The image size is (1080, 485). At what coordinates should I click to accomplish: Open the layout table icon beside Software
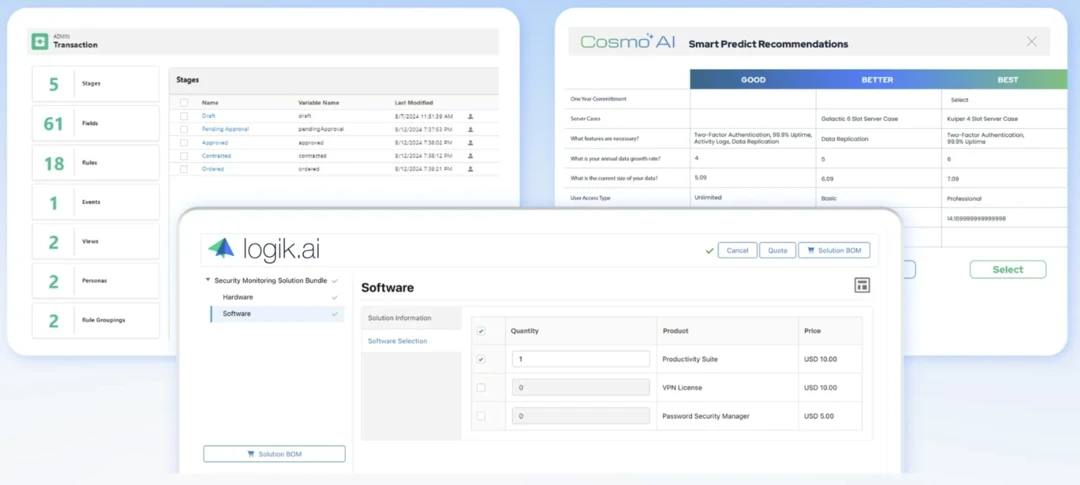[862, 286]
